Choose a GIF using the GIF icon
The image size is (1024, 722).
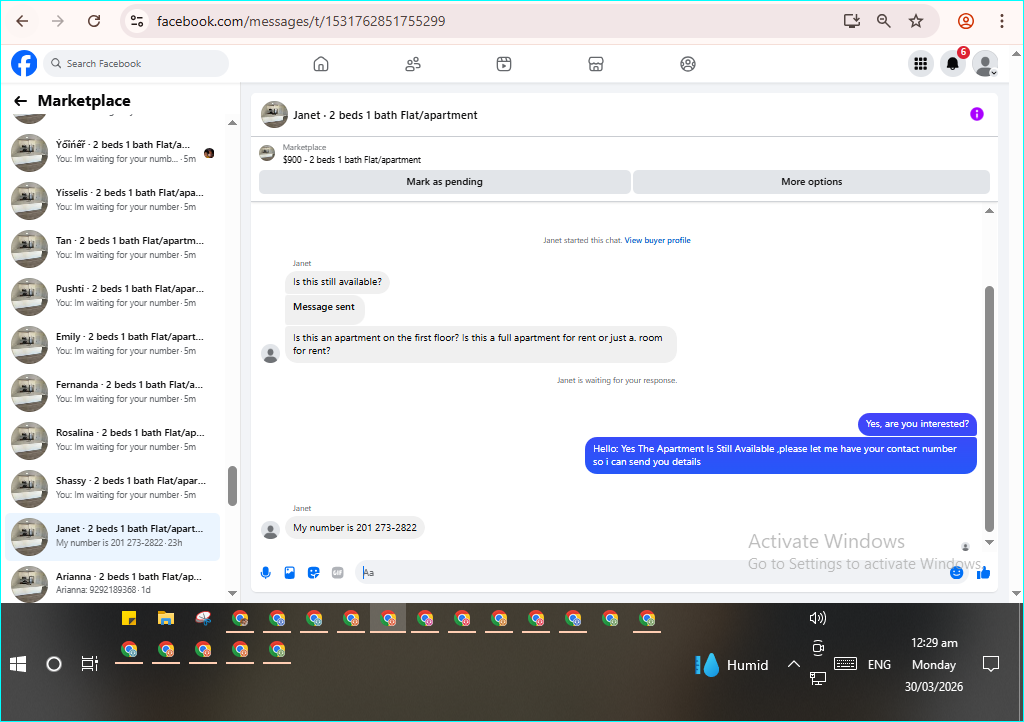[x=338, y=573]
